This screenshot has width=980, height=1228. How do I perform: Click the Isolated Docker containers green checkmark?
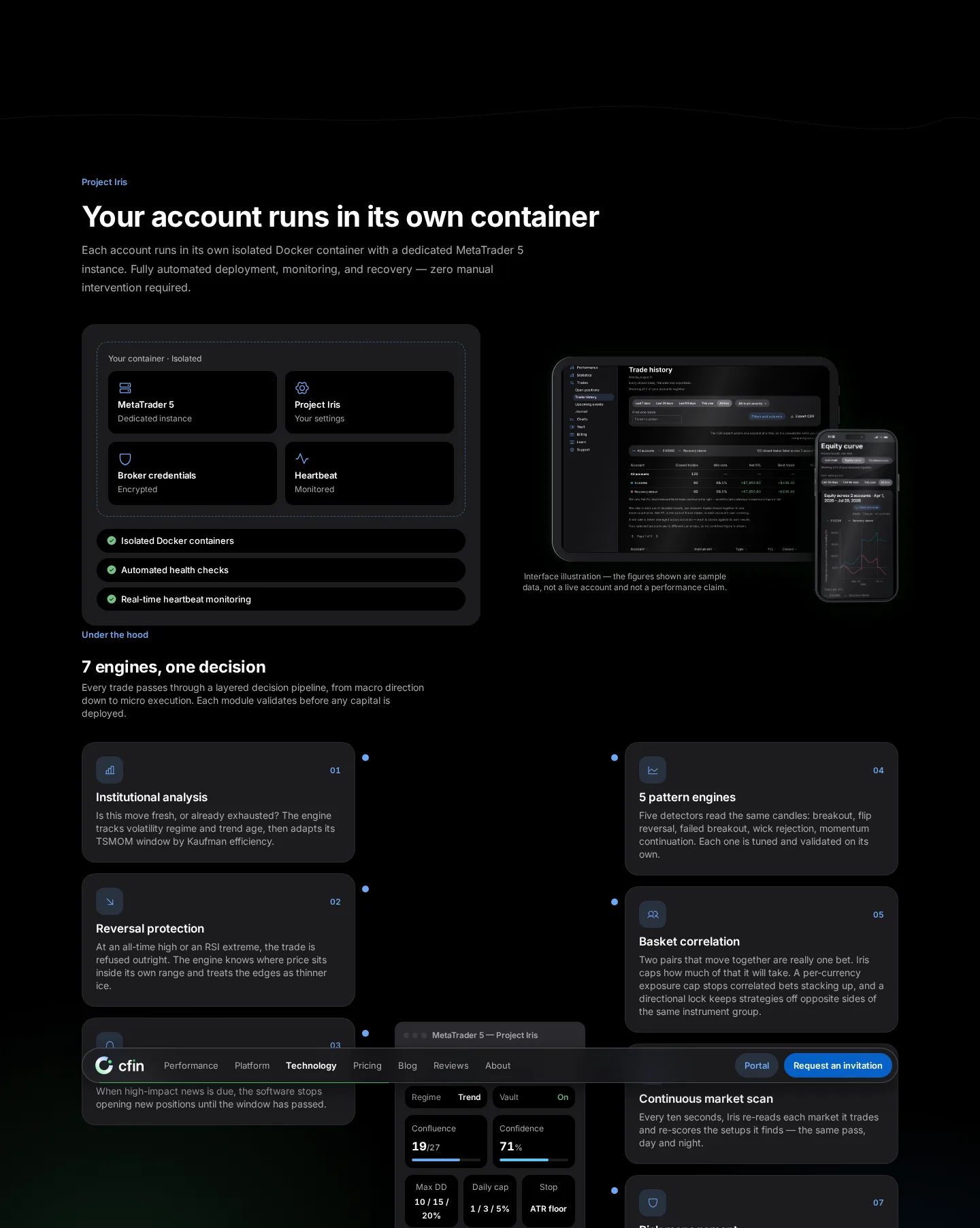point(112,540)
